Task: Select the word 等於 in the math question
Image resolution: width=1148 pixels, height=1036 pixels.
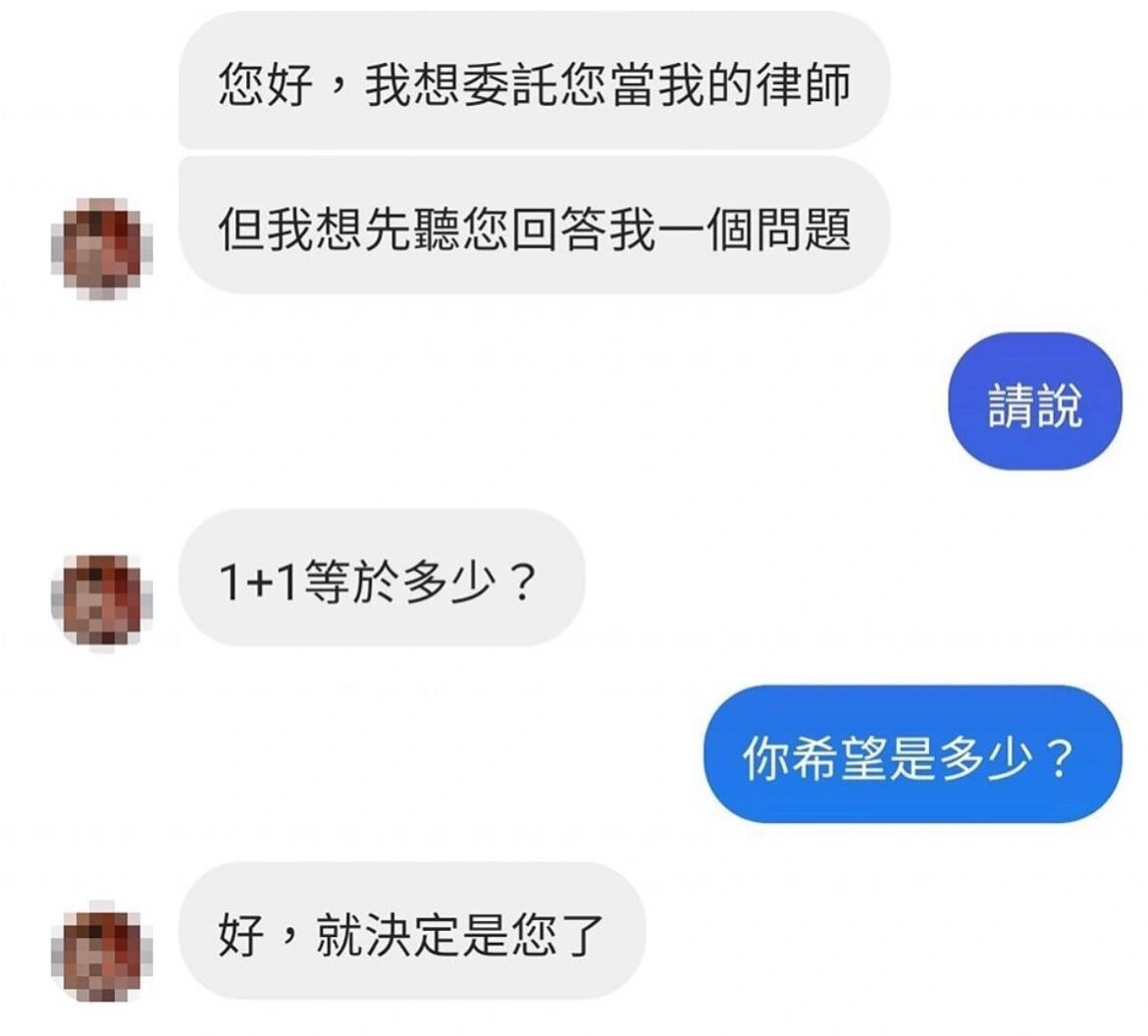Action: pyautogui.click(x=350, y=583)
